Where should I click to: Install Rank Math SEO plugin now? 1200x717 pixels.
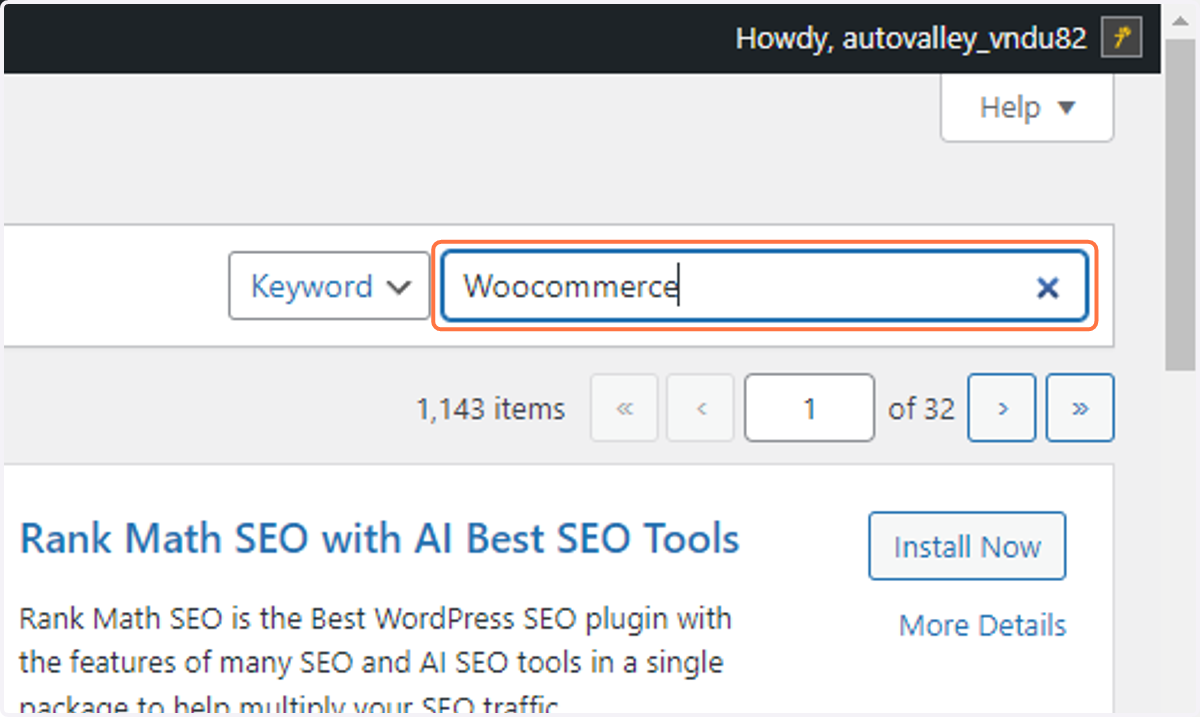pyautogui.click(x=967, y=546)
